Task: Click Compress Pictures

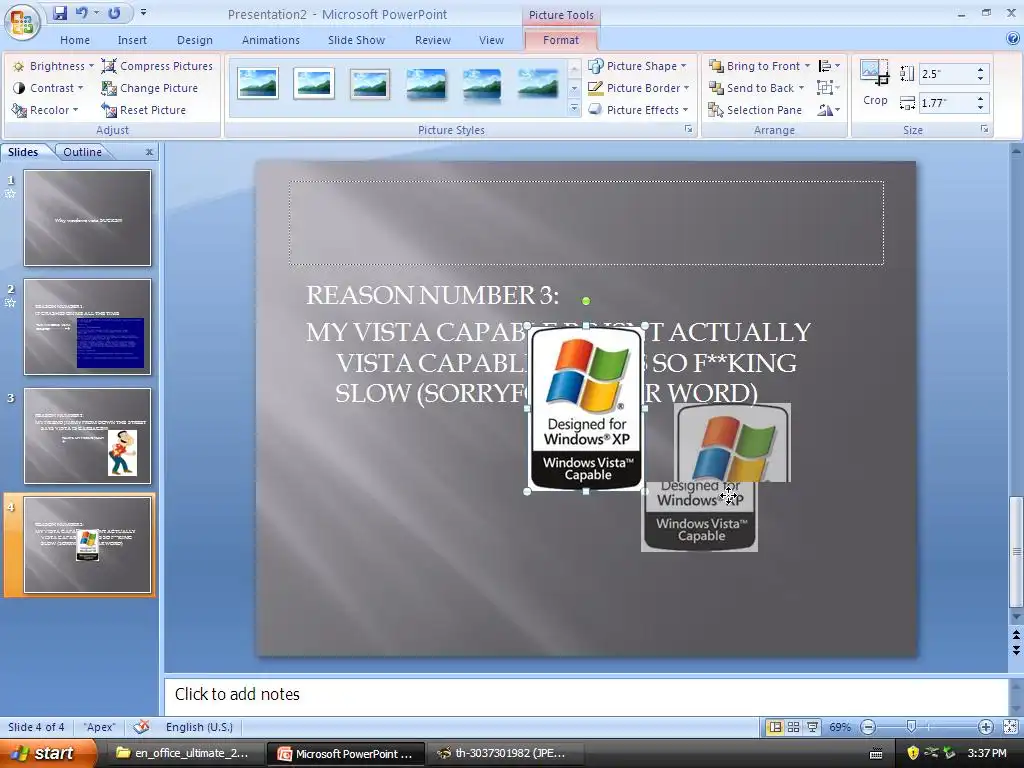Action: coord(157,66)
